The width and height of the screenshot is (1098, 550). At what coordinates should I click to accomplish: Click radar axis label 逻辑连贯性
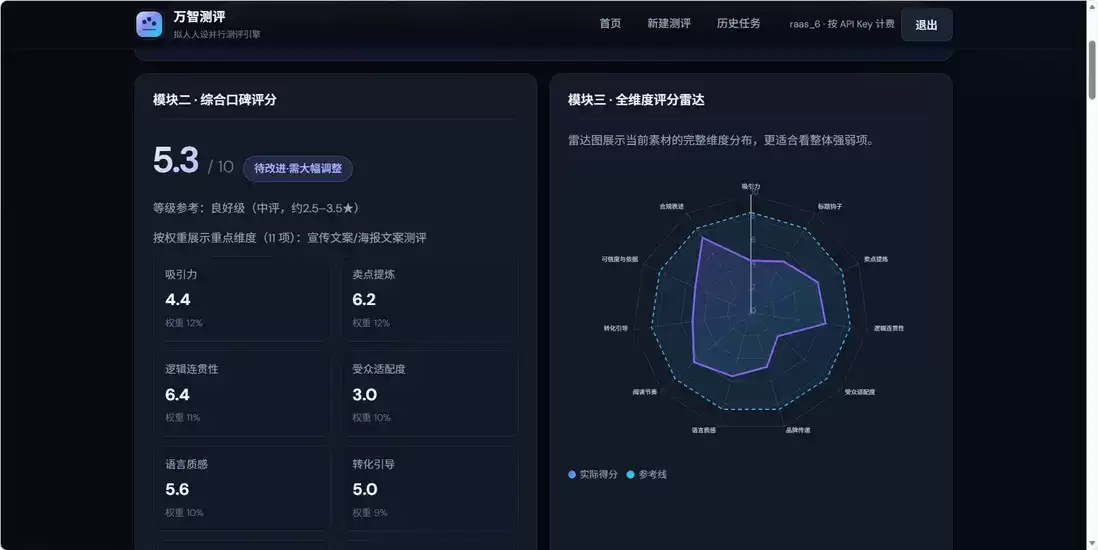[889, 328]
